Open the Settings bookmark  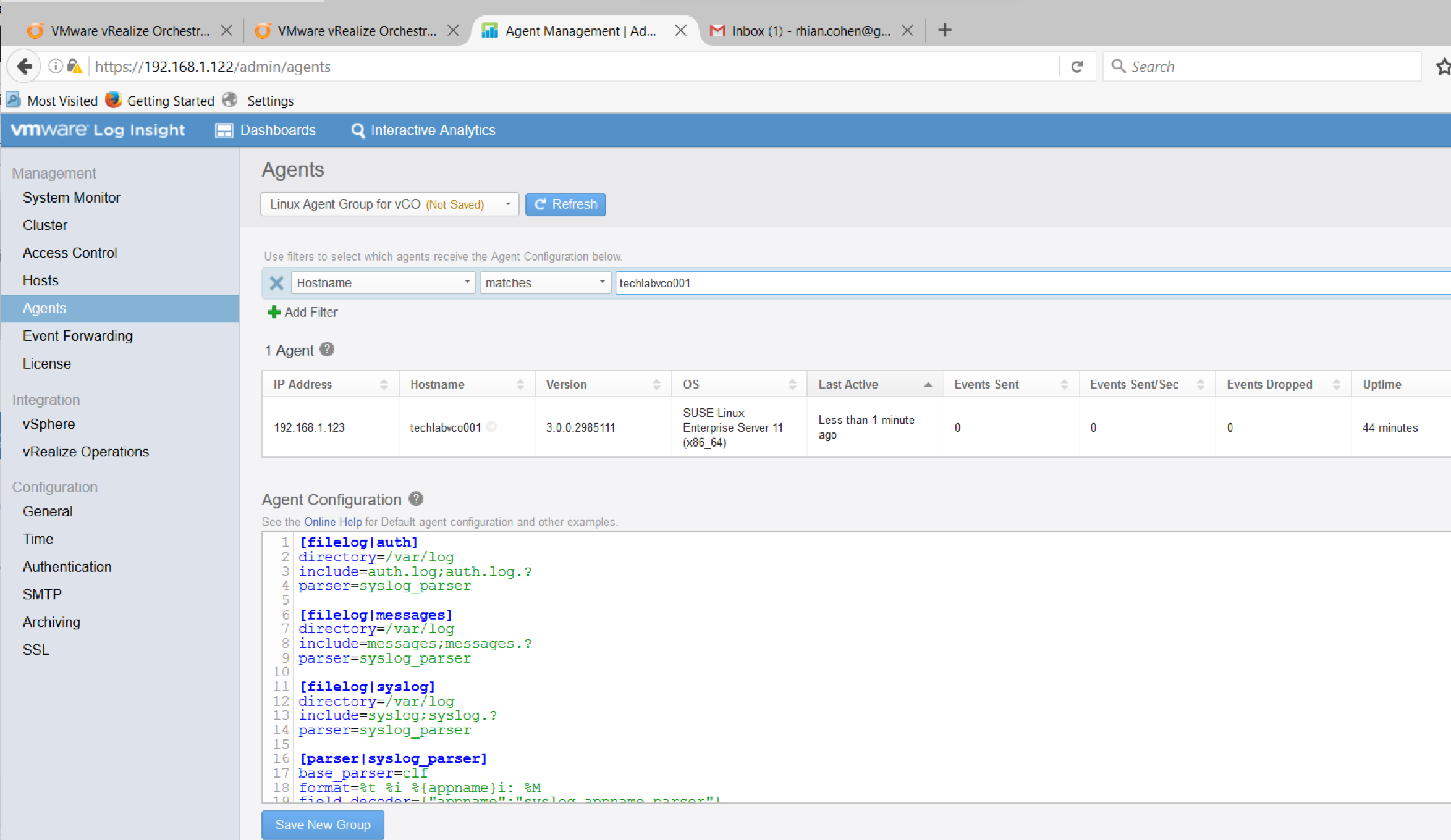click(x=258, y=101)
